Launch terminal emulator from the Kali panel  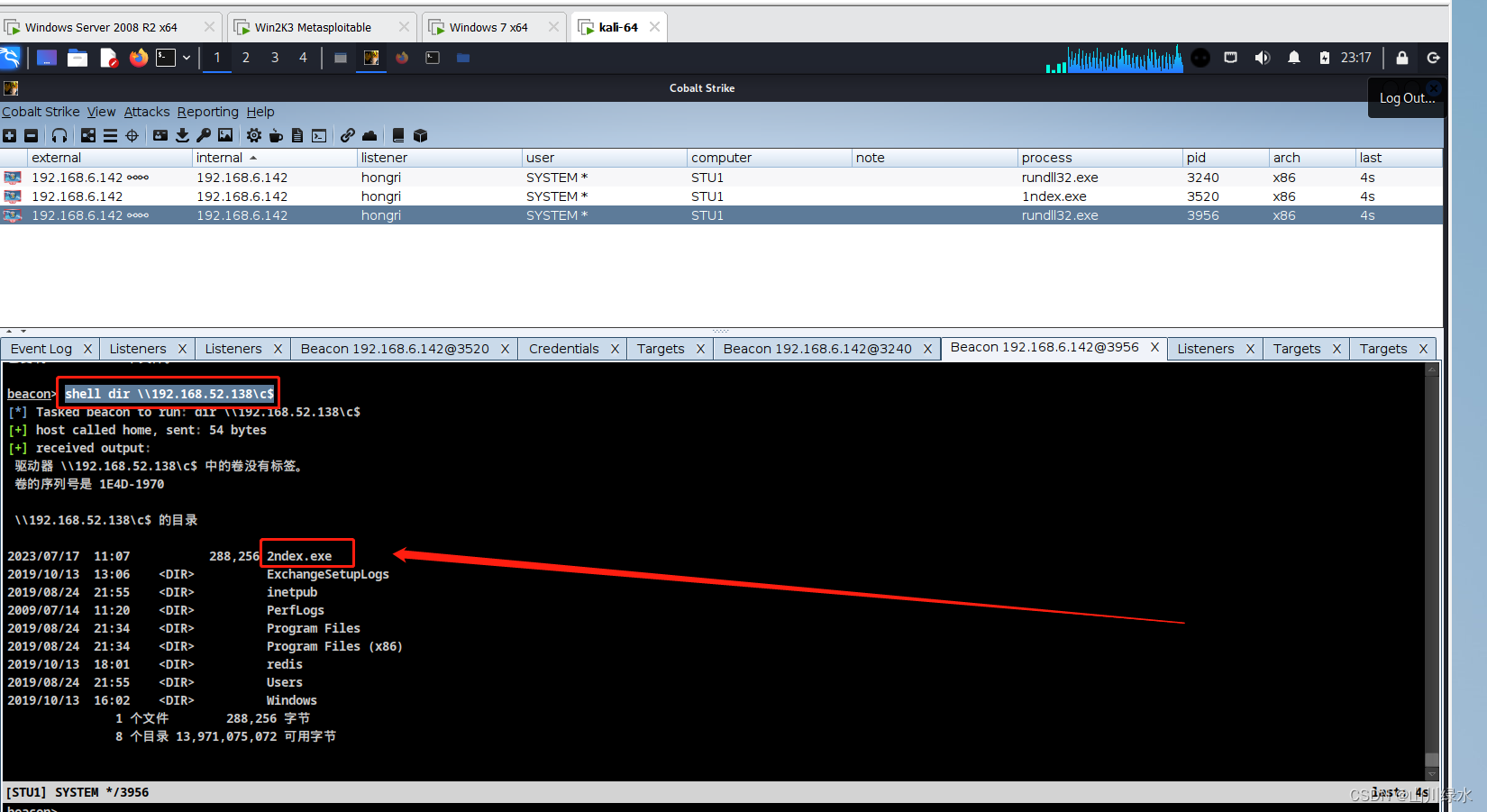pos(166,58)
